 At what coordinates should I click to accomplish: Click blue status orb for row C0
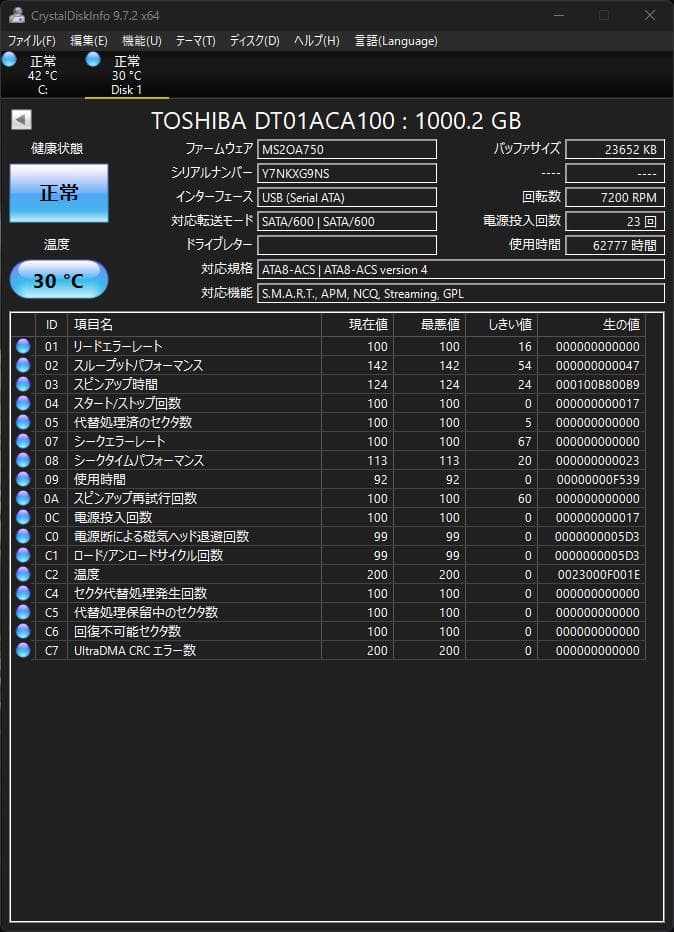click(x=23, y=536)
